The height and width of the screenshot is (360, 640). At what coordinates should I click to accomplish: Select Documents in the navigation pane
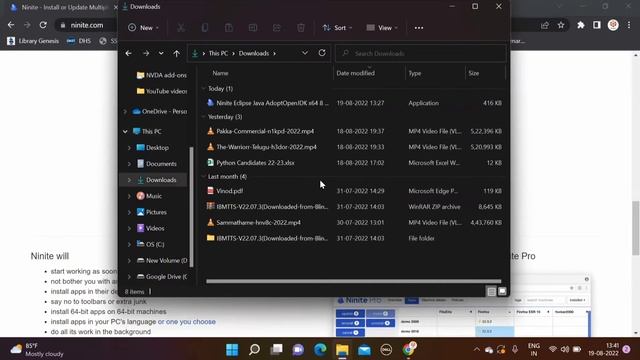[x=157, y=164]
